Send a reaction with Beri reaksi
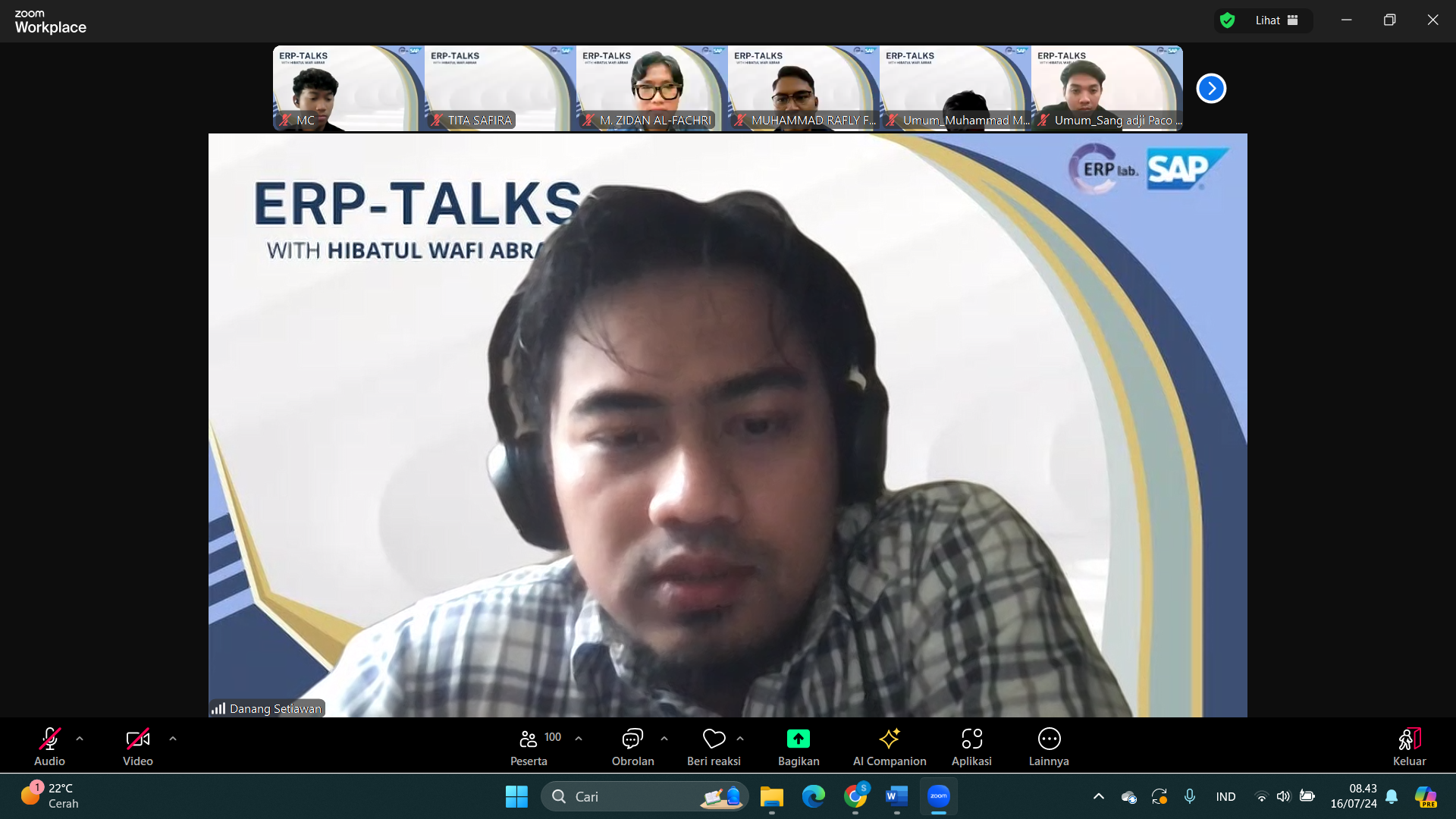This screenshot has width=1456, height=819. coord(713,745)
